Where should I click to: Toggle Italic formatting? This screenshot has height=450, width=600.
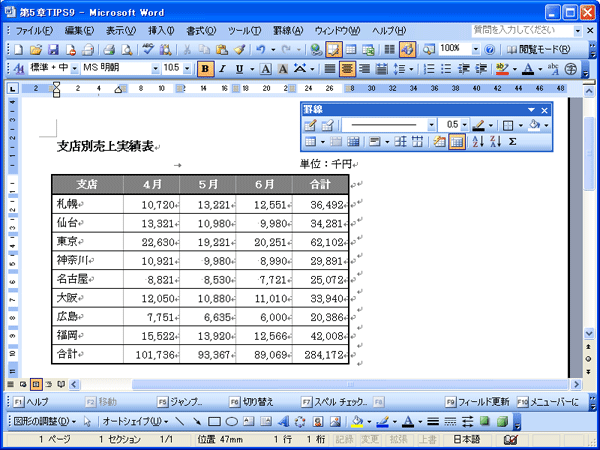222,69
